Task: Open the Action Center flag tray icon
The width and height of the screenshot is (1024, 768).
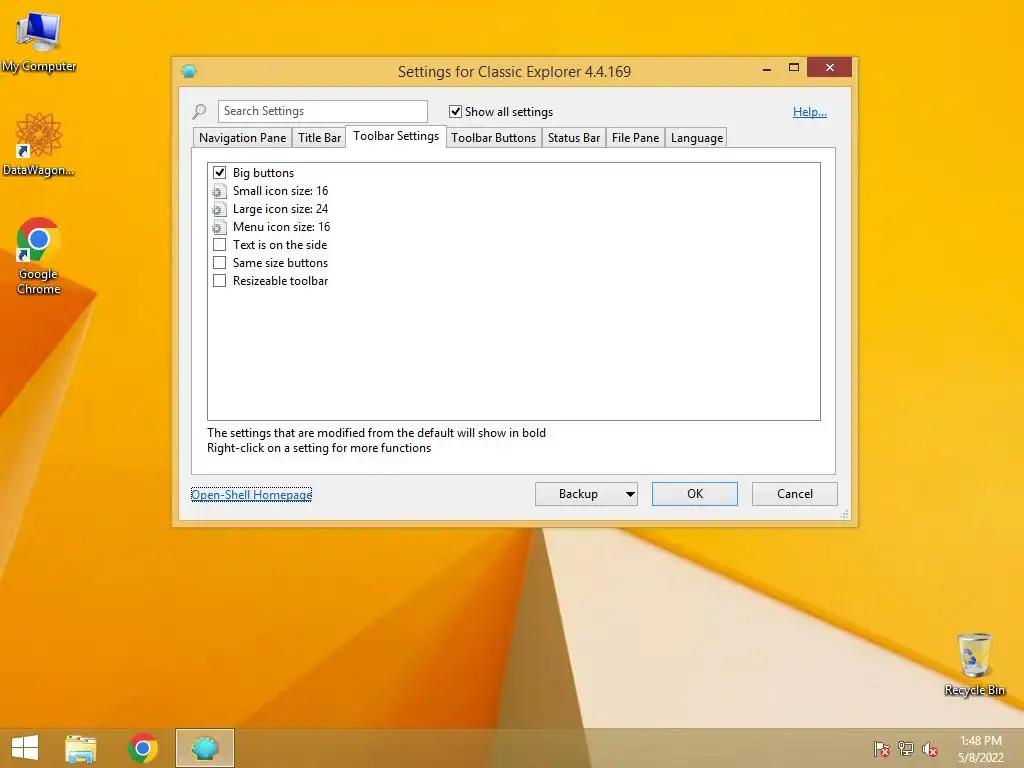Action: (882, 749)
